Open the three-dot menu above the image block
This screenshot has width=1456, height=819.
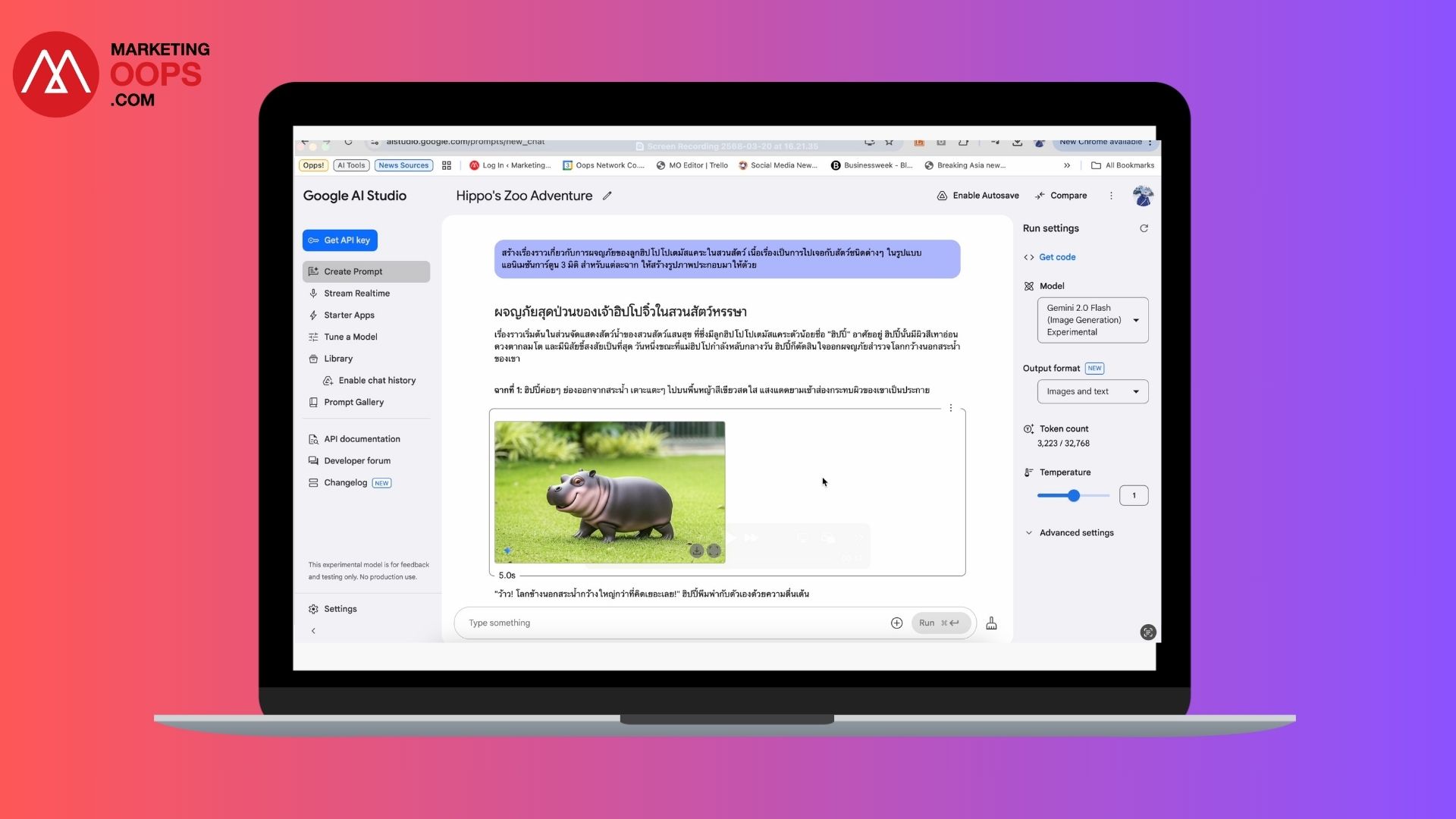(x=950, y=408)
